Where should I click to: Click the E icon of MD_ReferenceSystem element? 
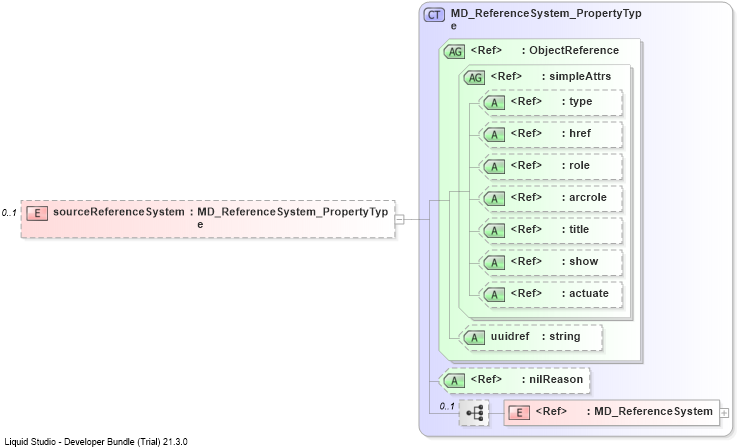click(519, 412)
